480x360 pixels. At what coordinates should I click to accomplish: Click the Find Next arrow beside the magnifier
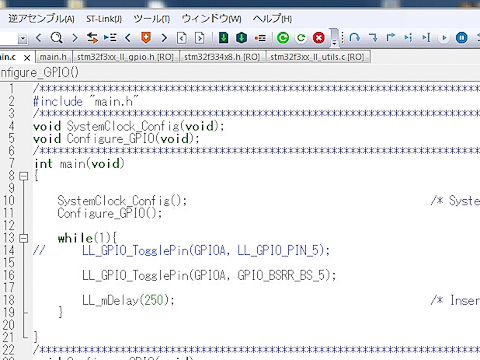75,38
